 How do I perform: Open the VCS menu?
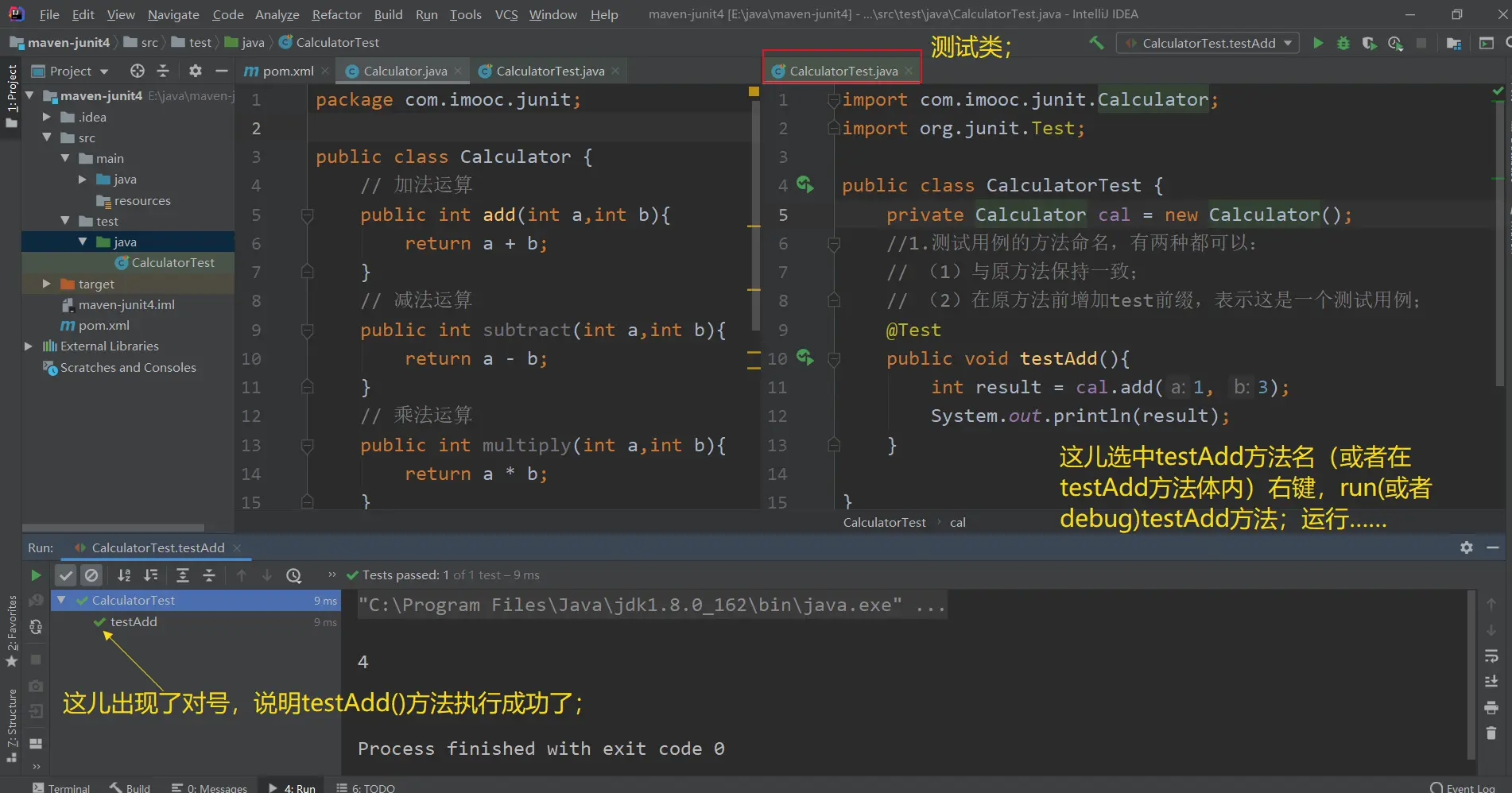(x=506, y=14)
